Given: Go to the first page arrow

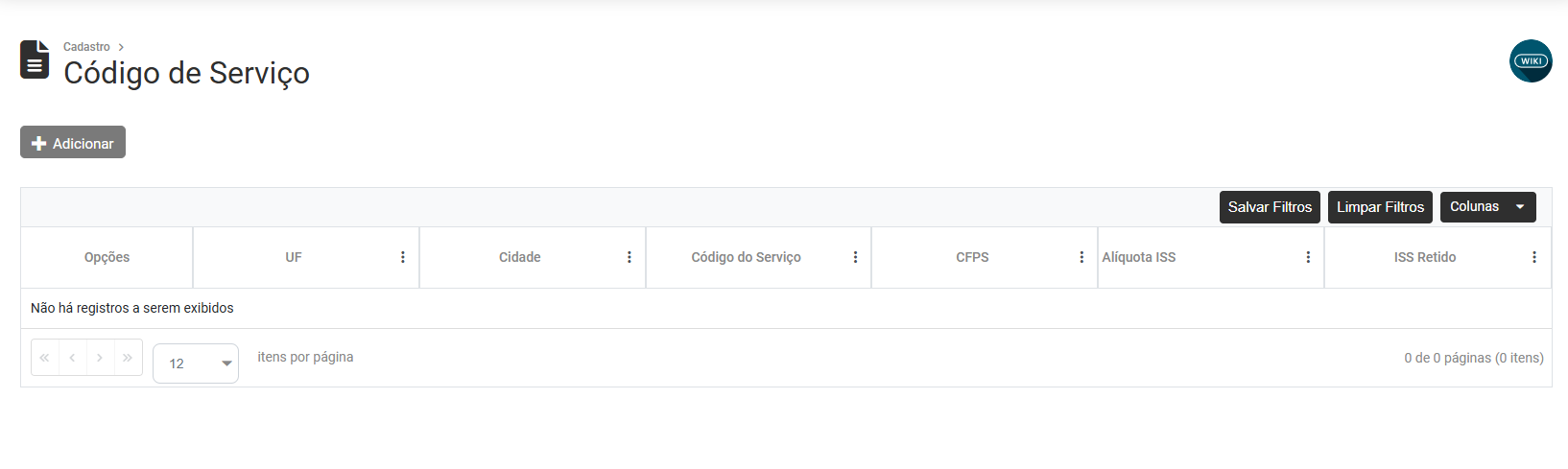Looking at the screenshot, I should tap(44, 358).
